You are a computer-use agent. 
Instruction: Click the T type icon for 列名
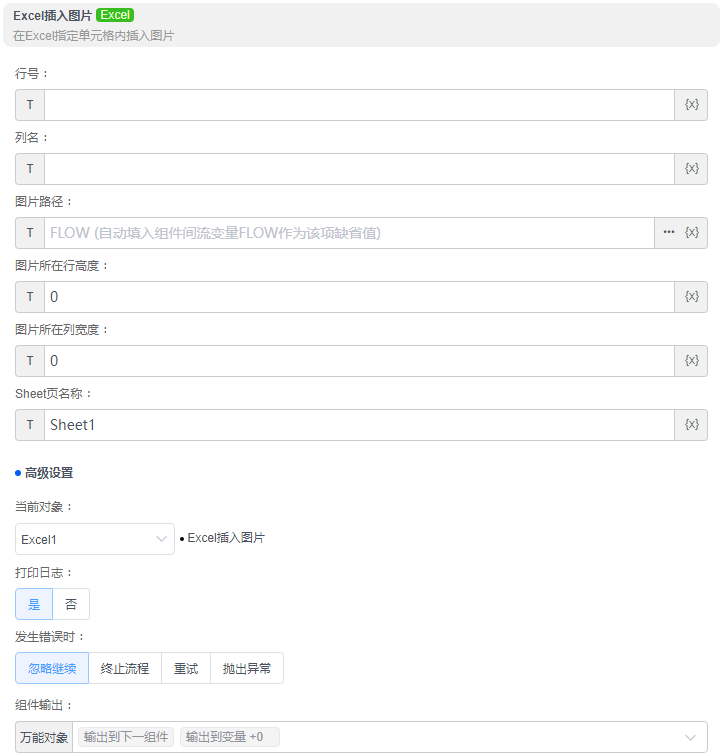(30, 169)
